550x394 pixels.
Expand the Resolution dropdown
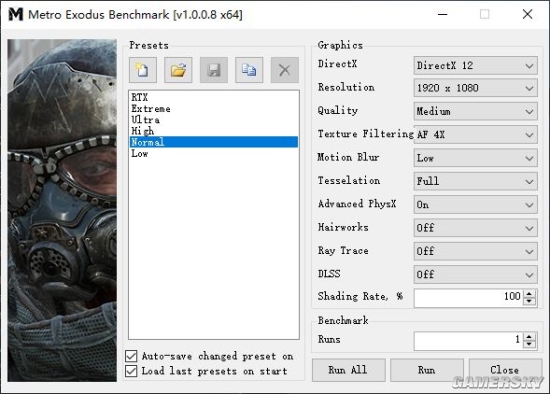click(x=475, y=88)
